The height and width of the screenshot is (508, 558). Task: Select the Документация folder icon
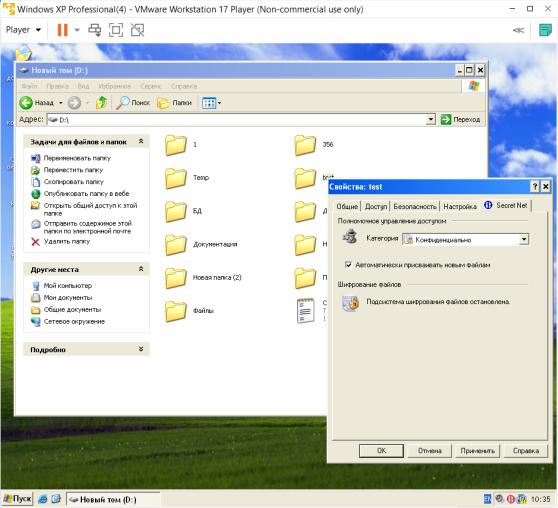coord(176,245)
